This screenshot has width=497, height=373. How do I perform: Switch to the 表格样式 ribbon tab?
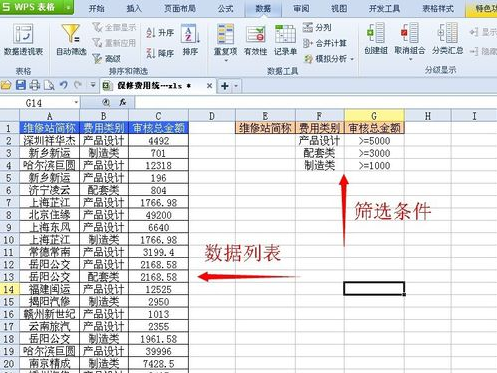[x=438, y=9]
